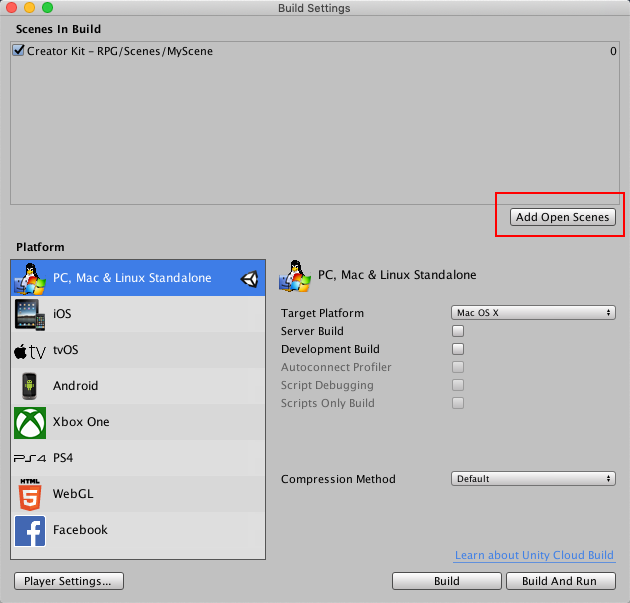Click the Facebook platform icon

point(30,531)
